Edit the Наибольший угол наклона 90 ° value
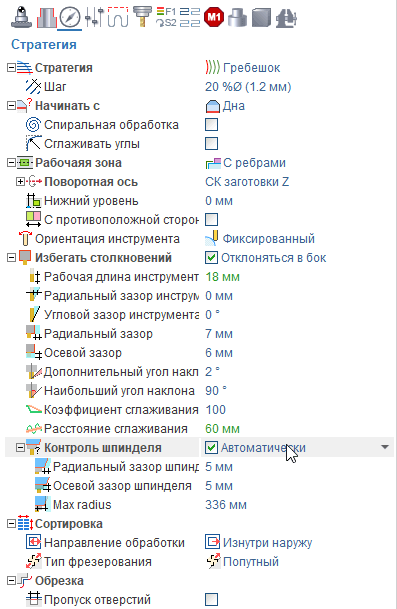The image size is (397, 609). tap(216, 390)
